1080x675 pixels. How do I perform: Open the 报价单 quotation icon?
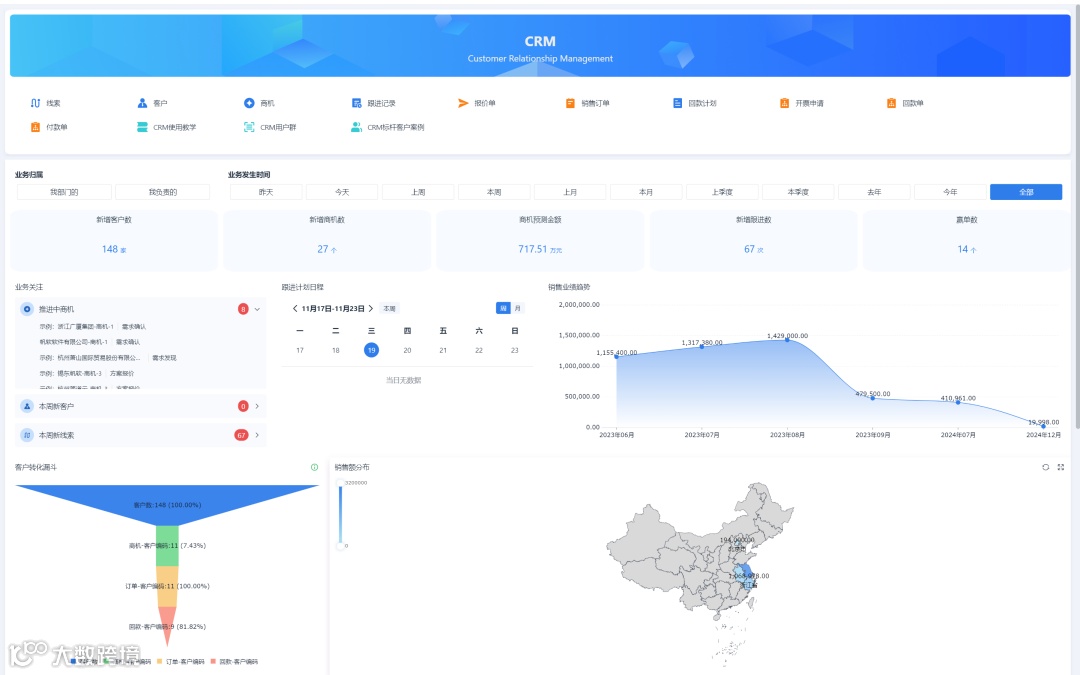[463, 103]
